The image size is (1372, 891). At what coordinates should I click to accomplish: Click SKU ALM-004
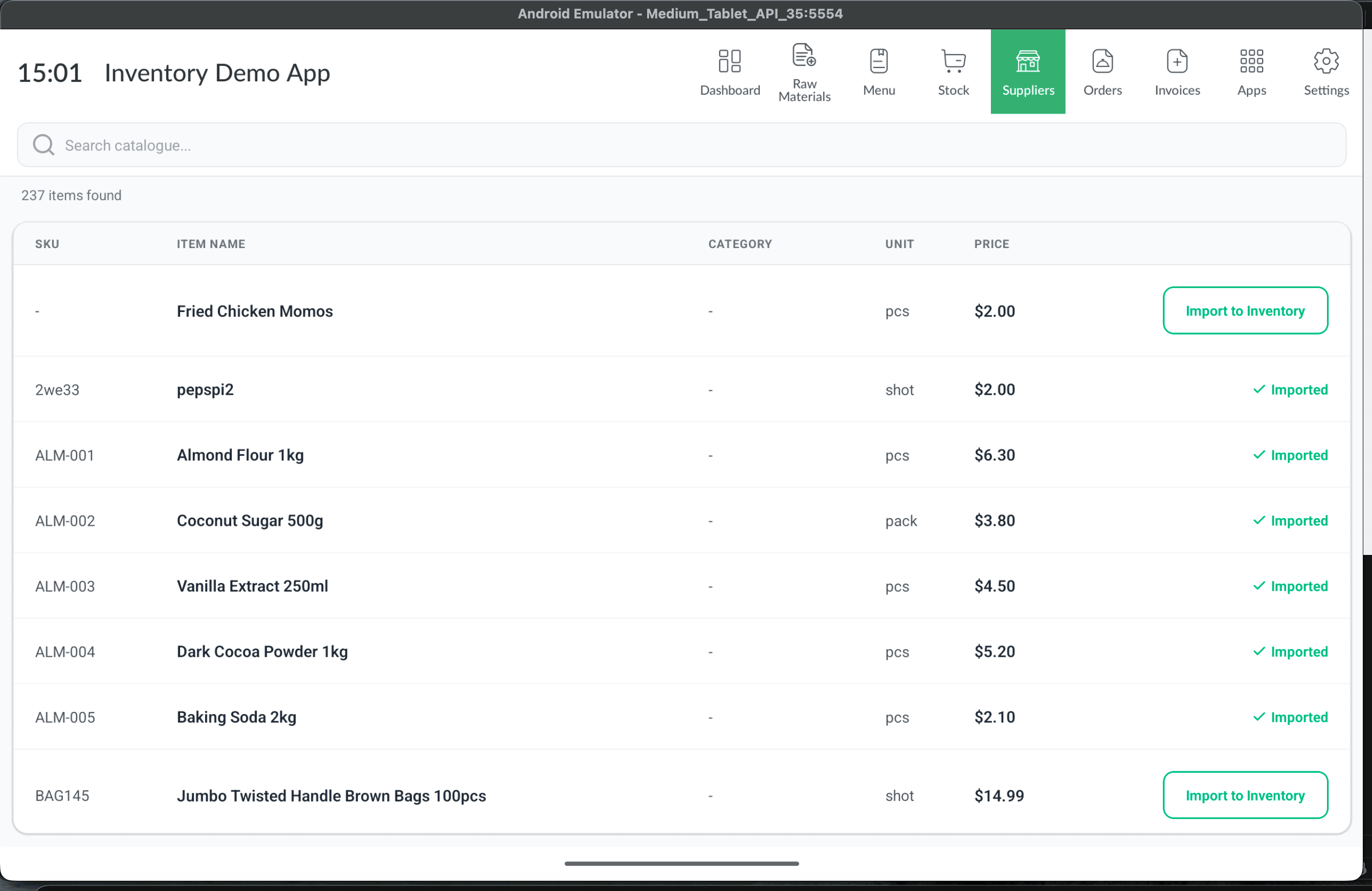point(64,652)
